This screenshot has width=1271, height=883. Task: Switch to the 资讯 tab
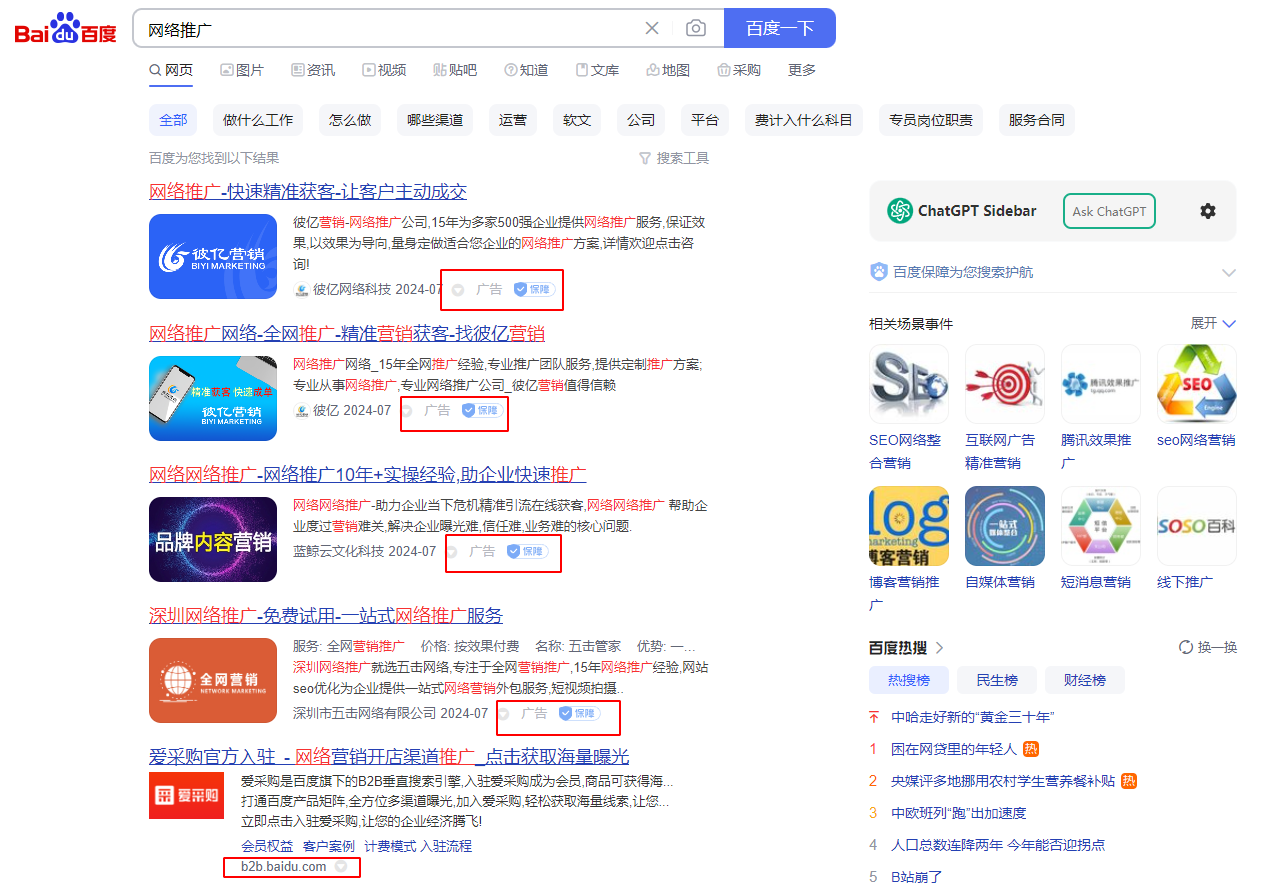[x=313, y=70]
